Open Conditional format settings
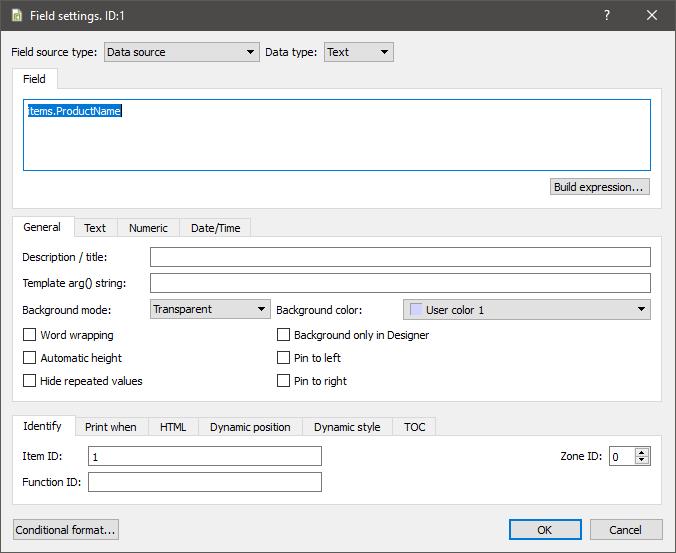 coord(66,530)
